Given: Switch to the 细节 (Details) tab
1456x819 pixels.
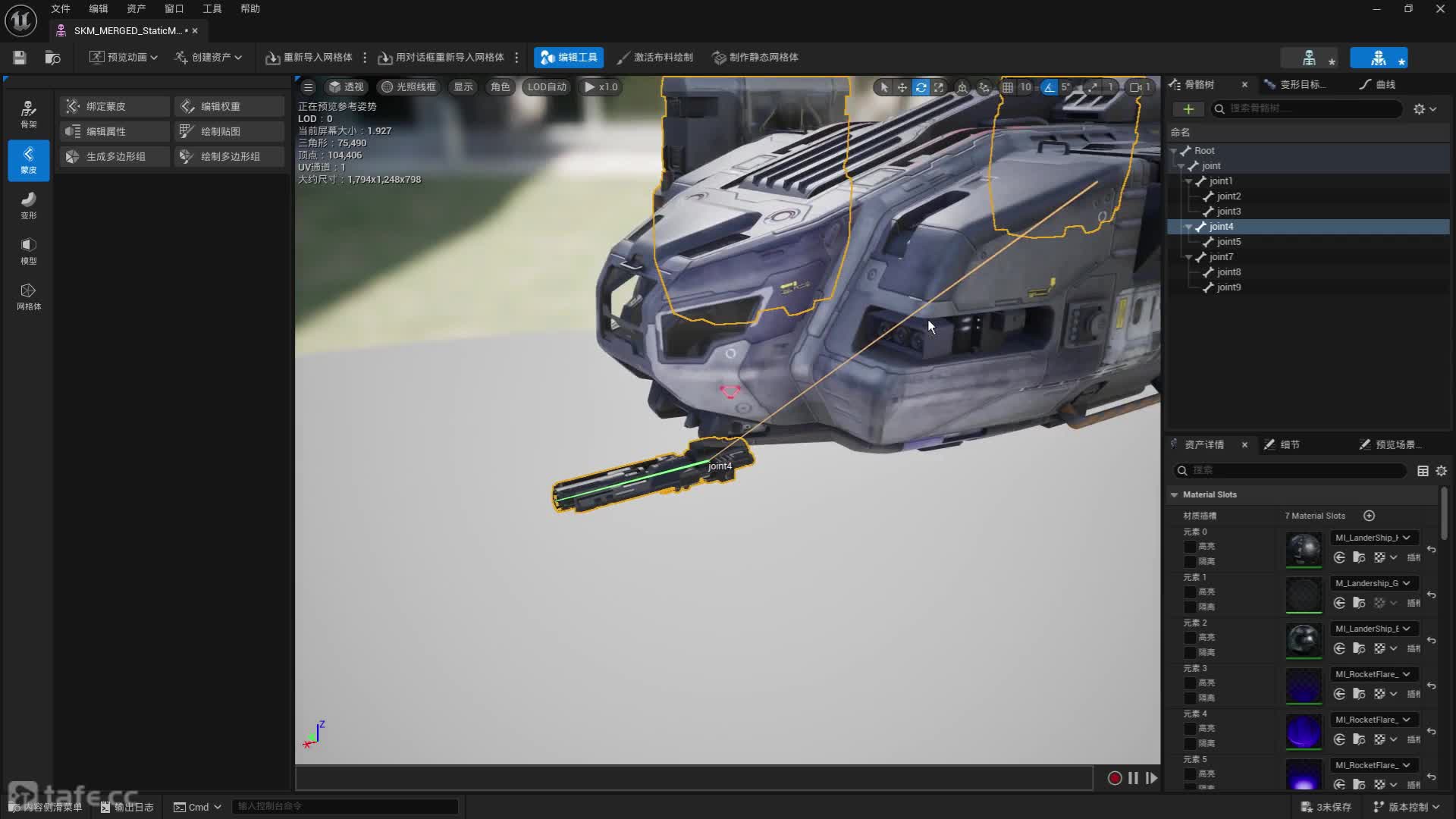Looking at the screenshot, I should [1289, 444].
